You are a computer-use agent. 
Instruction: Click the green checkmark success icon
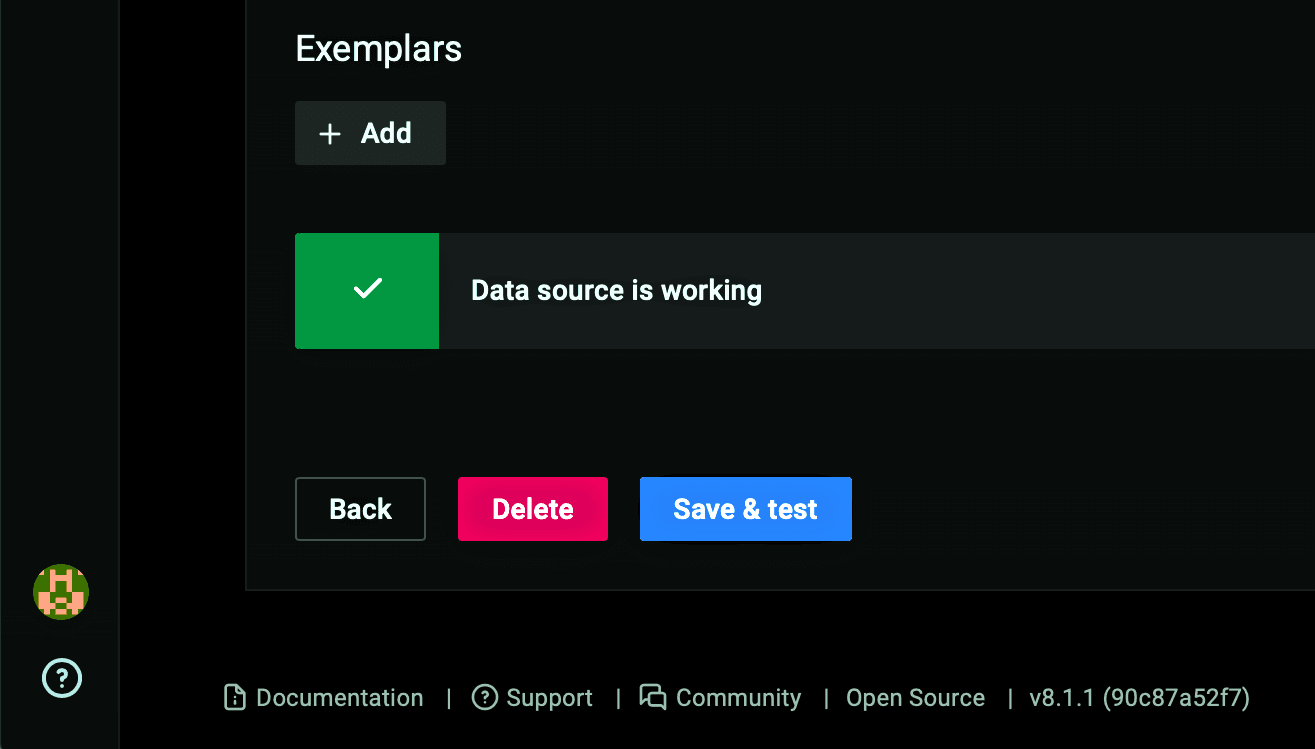367,290
